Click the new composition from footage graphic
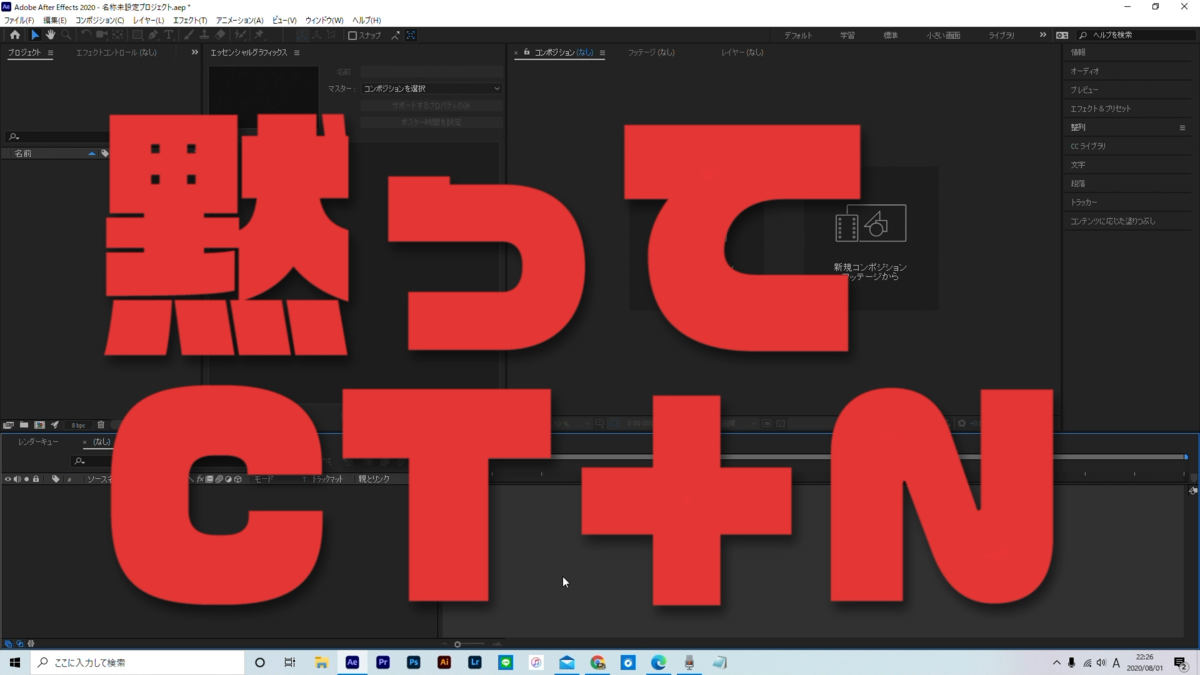 [870, 225]
